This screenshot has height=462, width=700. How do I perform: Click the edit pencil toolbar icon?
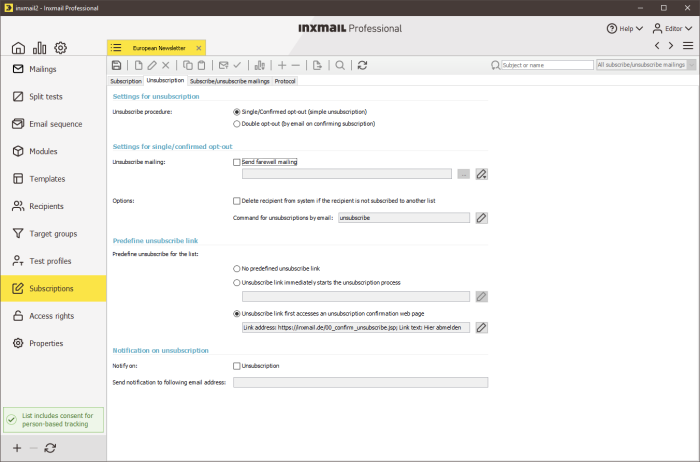[x=152, y=65]
